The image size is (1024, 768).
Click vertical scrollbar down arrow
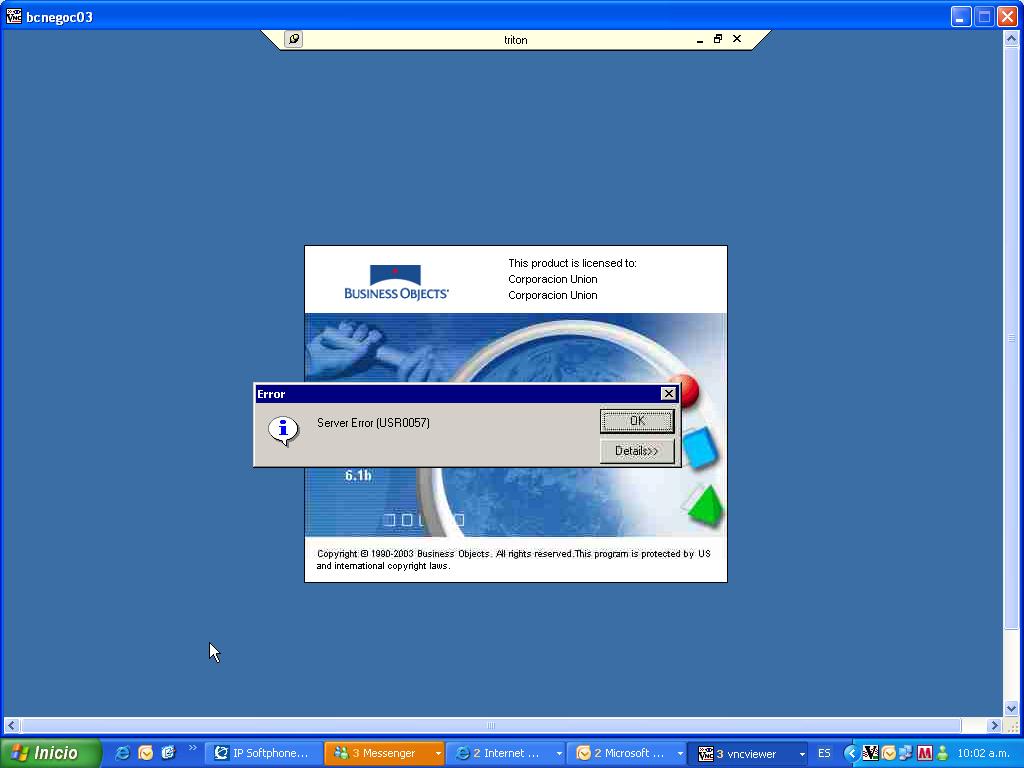tap(1011, 708)
